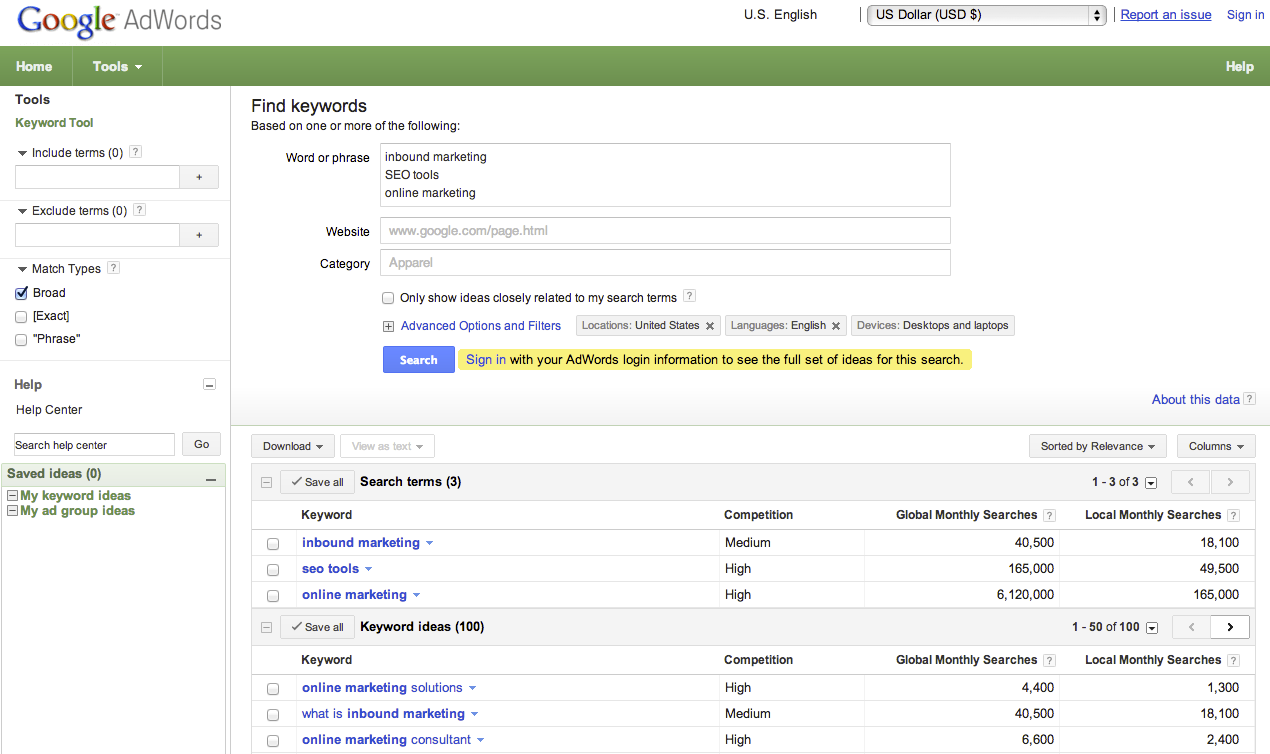Viewport: 1270px width, 754px height.
Task: Focus the Include terms input field
Action: click(97, 177)
